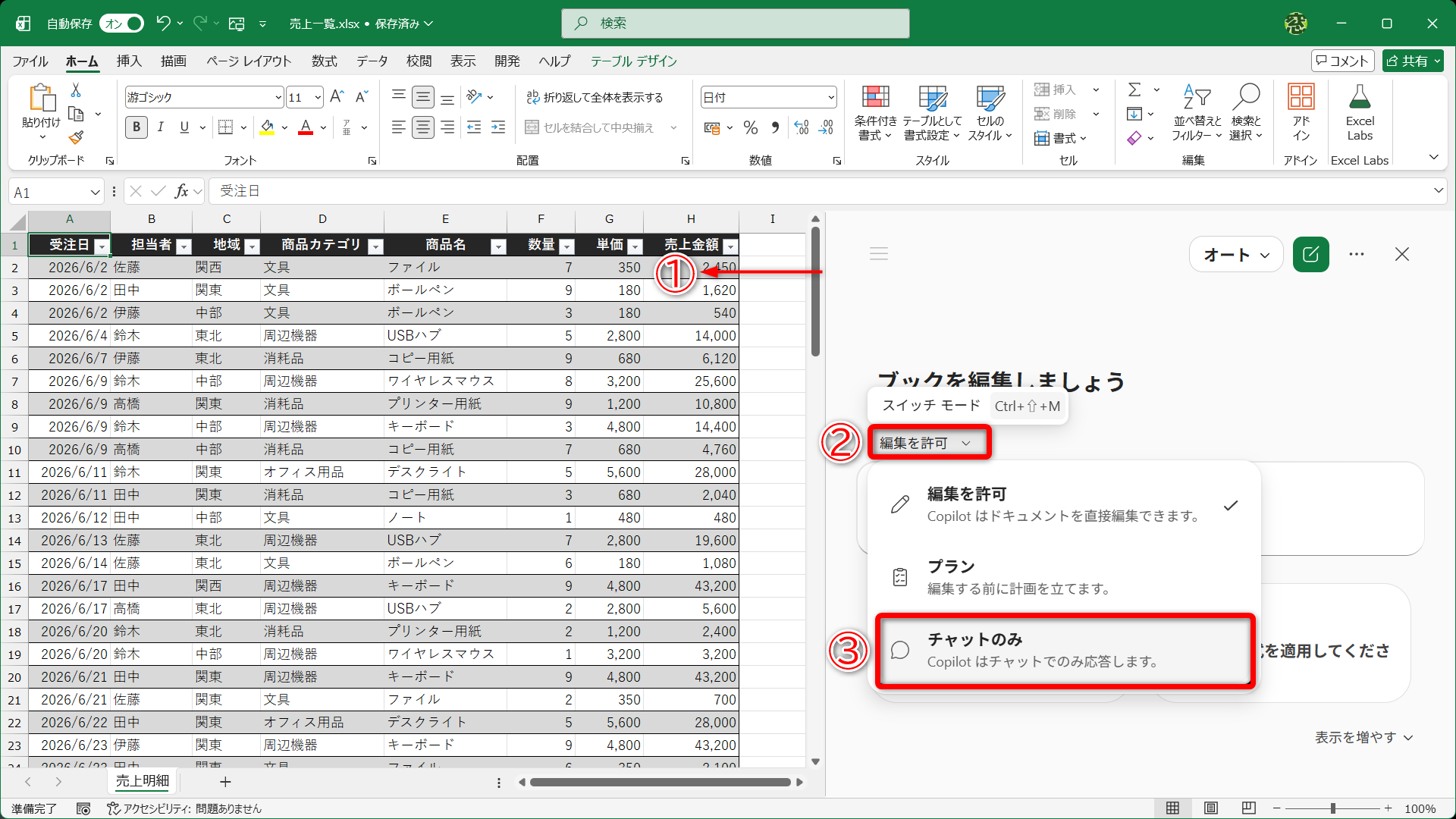The height and width of the screenshot is (819, 1456).
Task: Click the Fill Color bucket icon
Action: coord(267,127)
